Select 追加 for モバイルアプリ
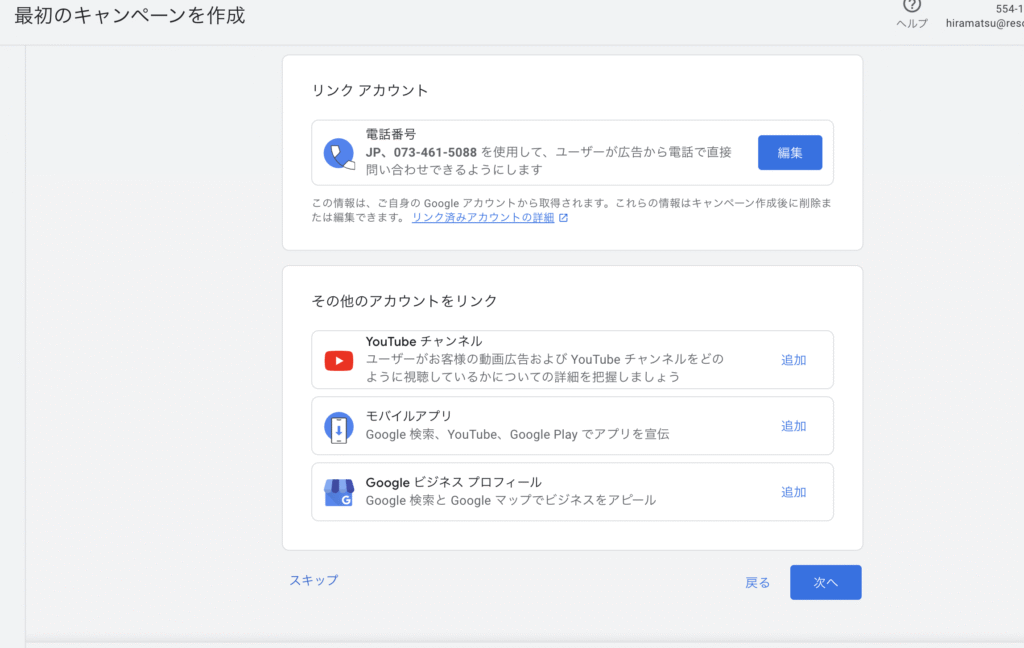Viewport: 1024px width, 648px height. (x=793, y=426)
